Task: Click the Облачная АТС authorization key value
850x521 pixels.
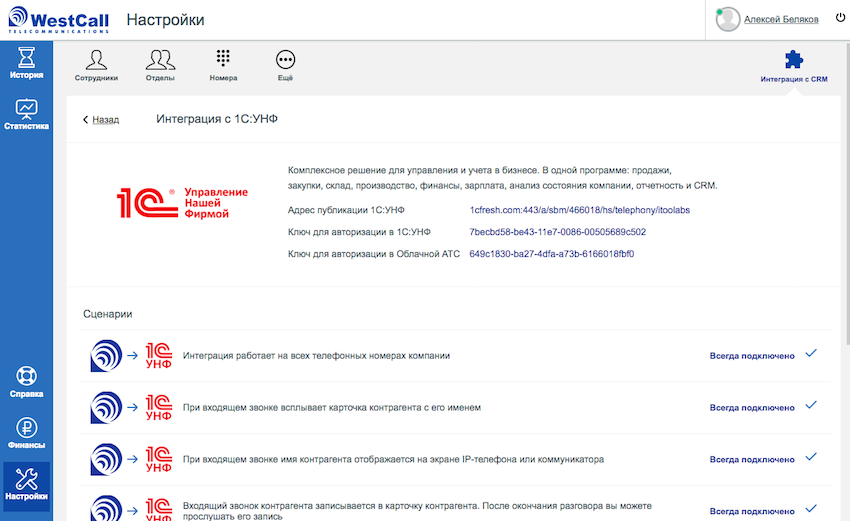Action: [551, 254]
